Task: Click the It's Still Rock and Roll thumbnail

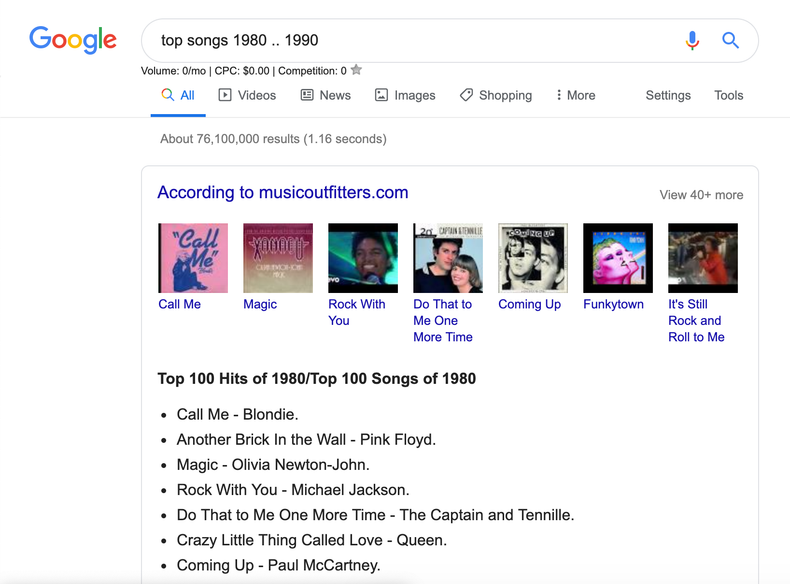Action: click(703, 258)
